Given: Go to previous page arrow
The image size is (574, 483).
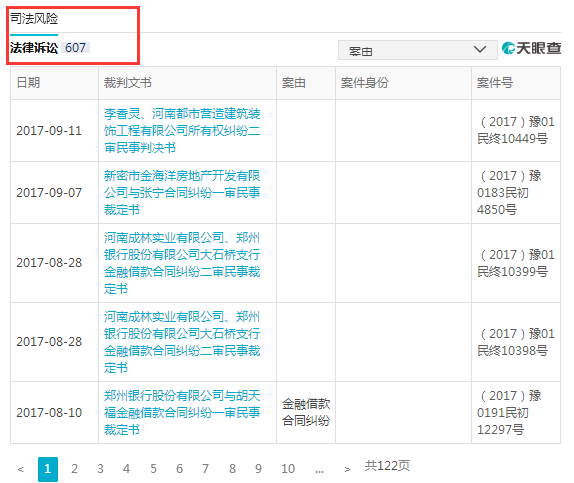Looking at the screenshot, I should (21, 469).
